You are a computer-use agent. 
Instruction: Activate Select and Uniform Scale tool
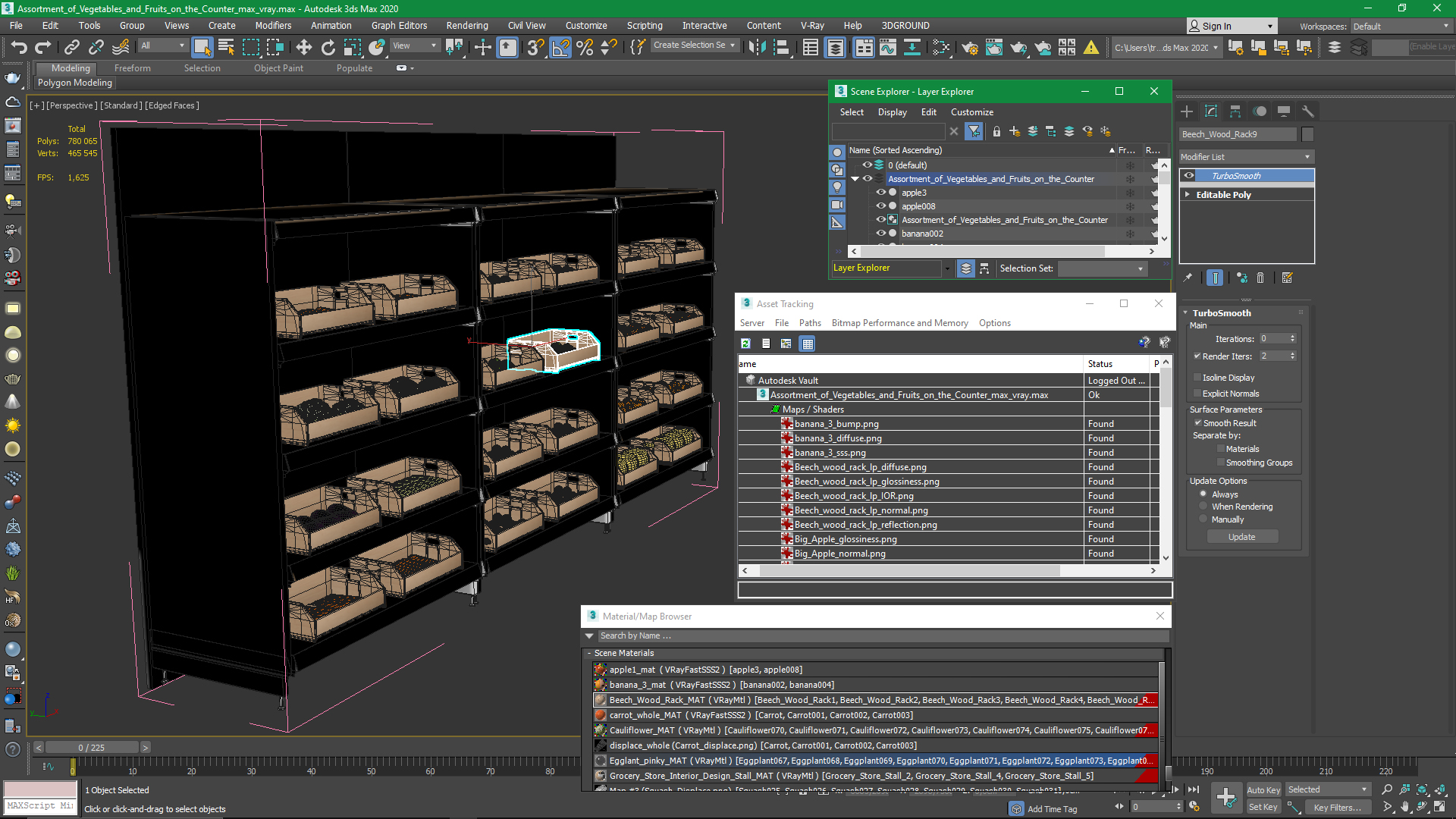point(353,48)
